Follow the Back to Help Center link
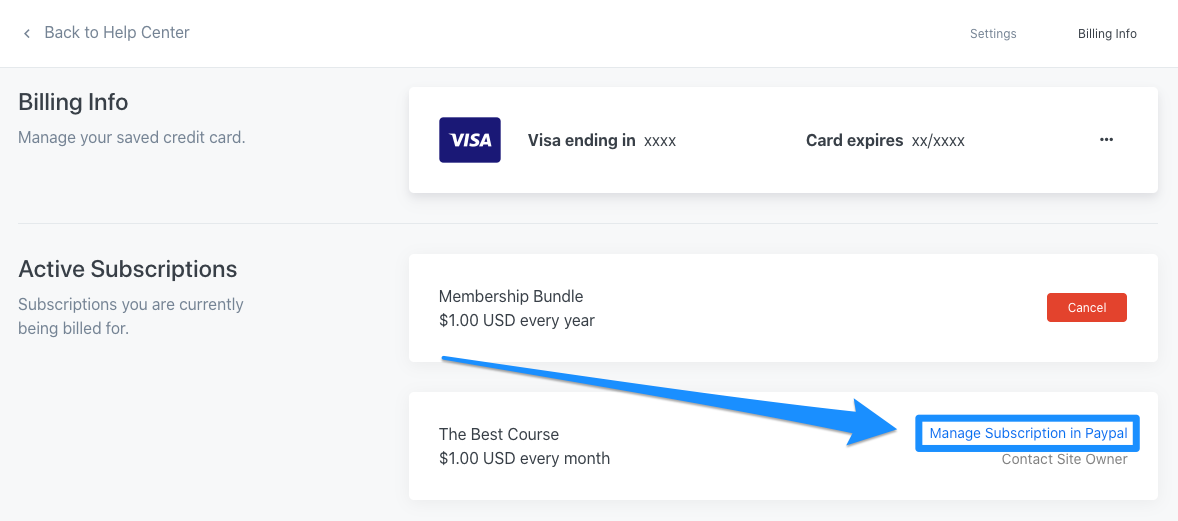The height and width of the screenshot is (521, 1178). point(117,33)
